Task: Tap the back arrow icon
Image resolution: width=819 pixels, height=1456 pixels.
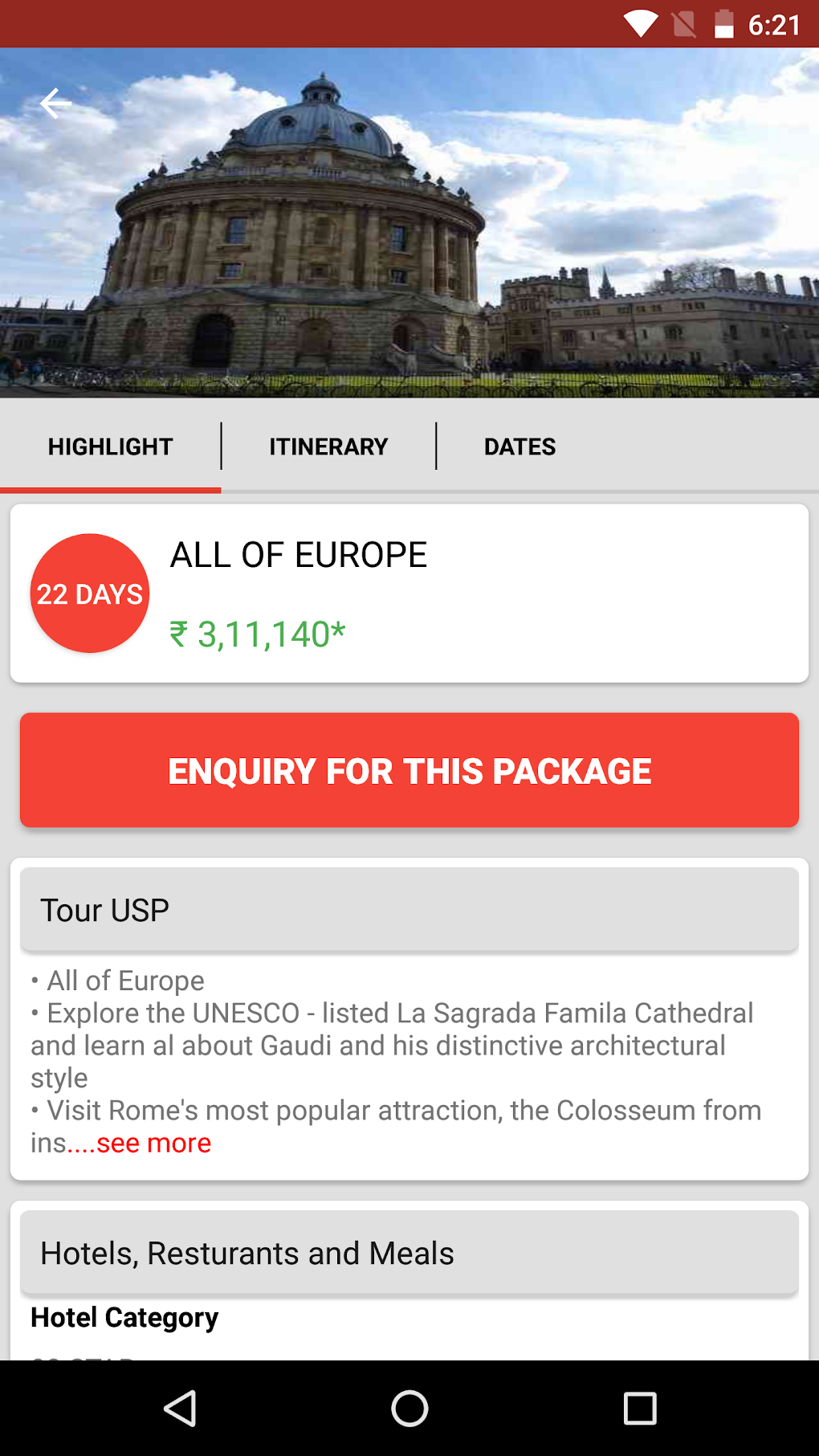Action: [x=55, y=104]
